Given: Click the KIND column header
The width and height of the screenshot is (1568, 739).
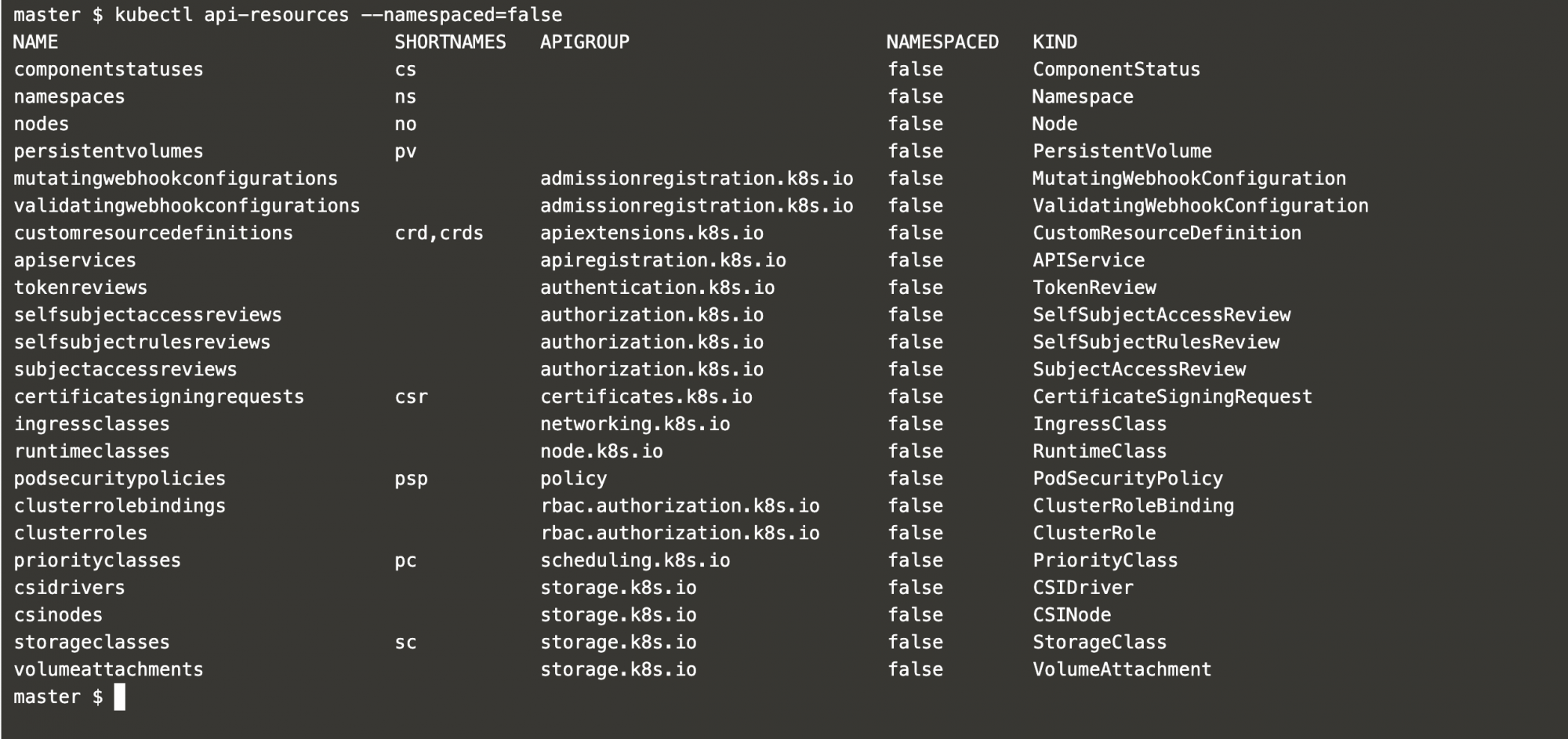Looking at the screenshot, I should (x=1054, y=42).
